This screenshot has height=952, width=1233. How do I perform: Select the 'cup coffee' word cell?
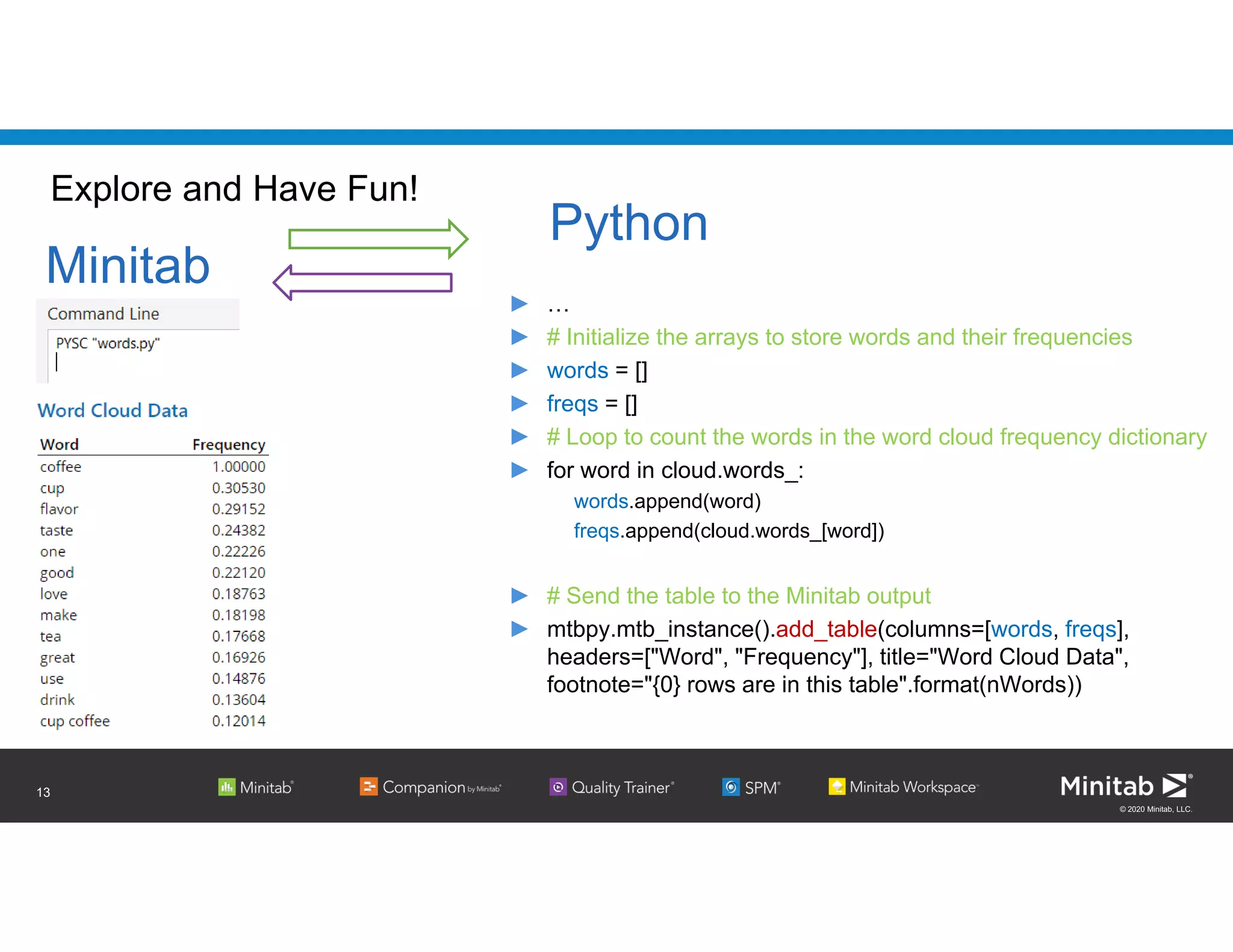click(x=75, y=721)
